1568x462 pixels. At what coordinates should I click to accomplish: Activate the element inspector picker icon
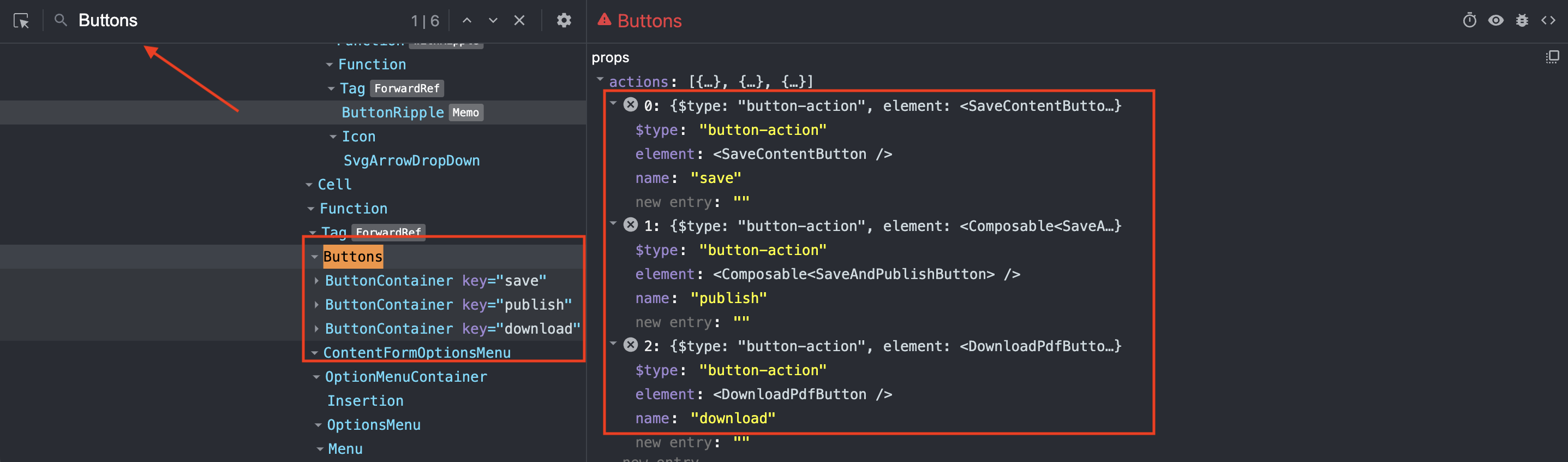tap(21, 21)
